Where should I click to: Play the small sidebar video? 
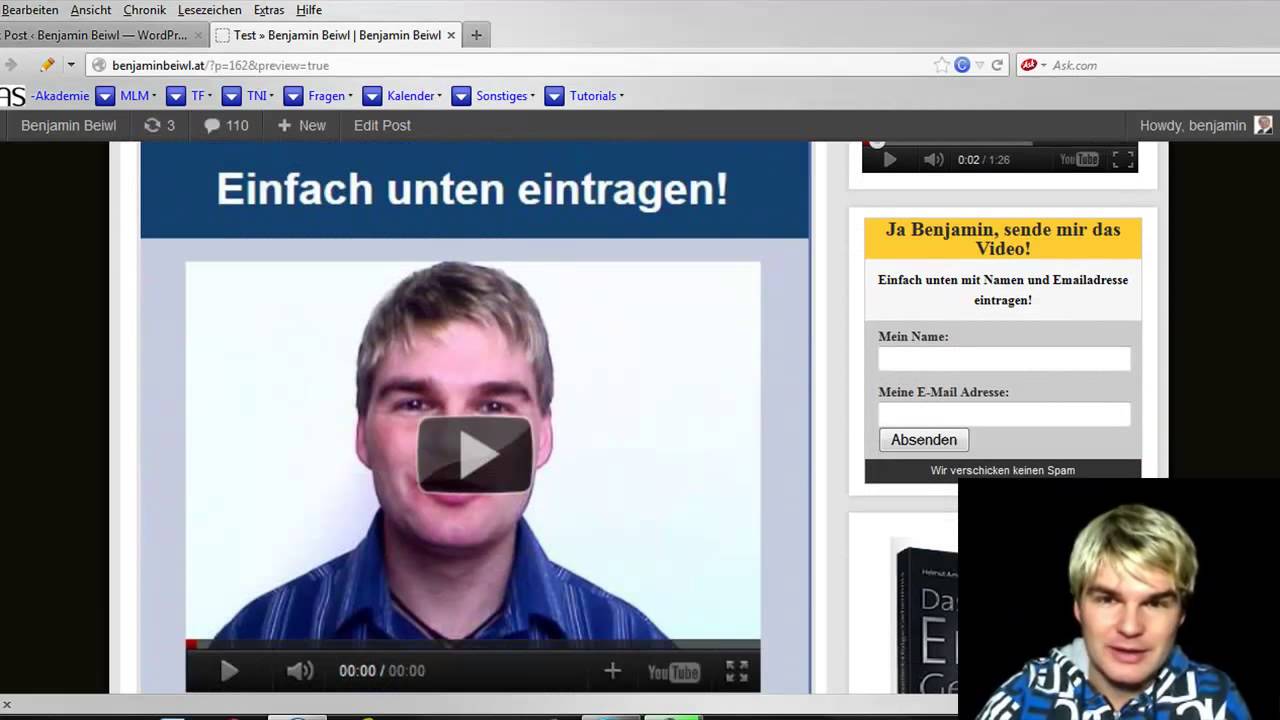coord(889,159)
